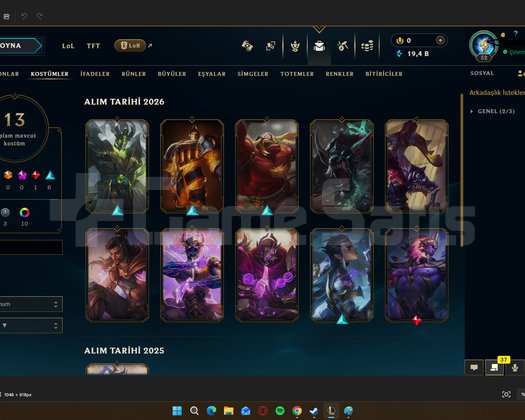Select the BİTİRİCİLER tab
525x420 pixels.
click(x=384, y=74)
